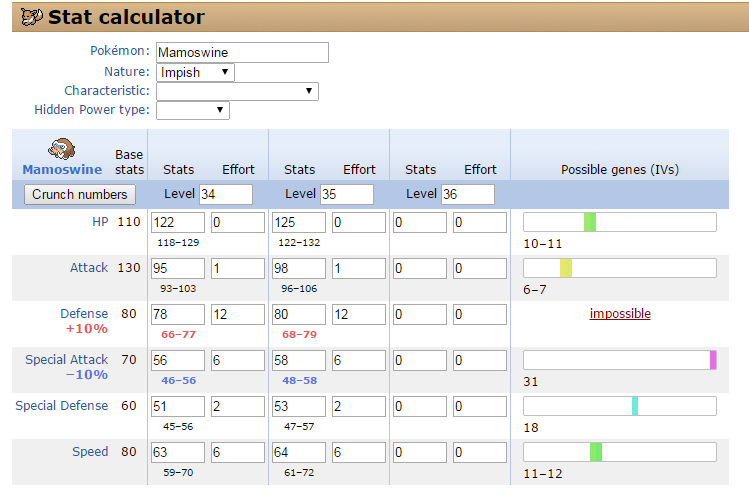The image size is (749, 500).
Task: Click the Attack stat label
Action: [89, 268]
